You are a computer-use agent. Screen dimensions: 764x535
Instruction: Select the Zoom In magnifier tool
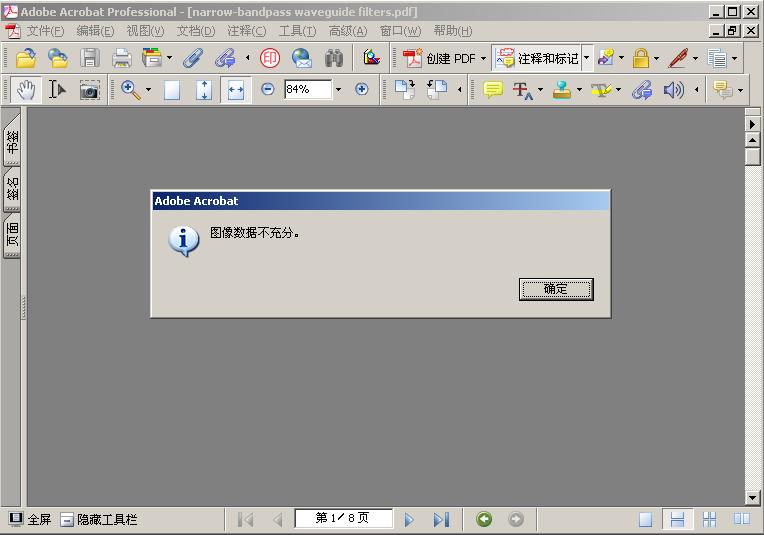pyautogui.click(x=131, y=90)
